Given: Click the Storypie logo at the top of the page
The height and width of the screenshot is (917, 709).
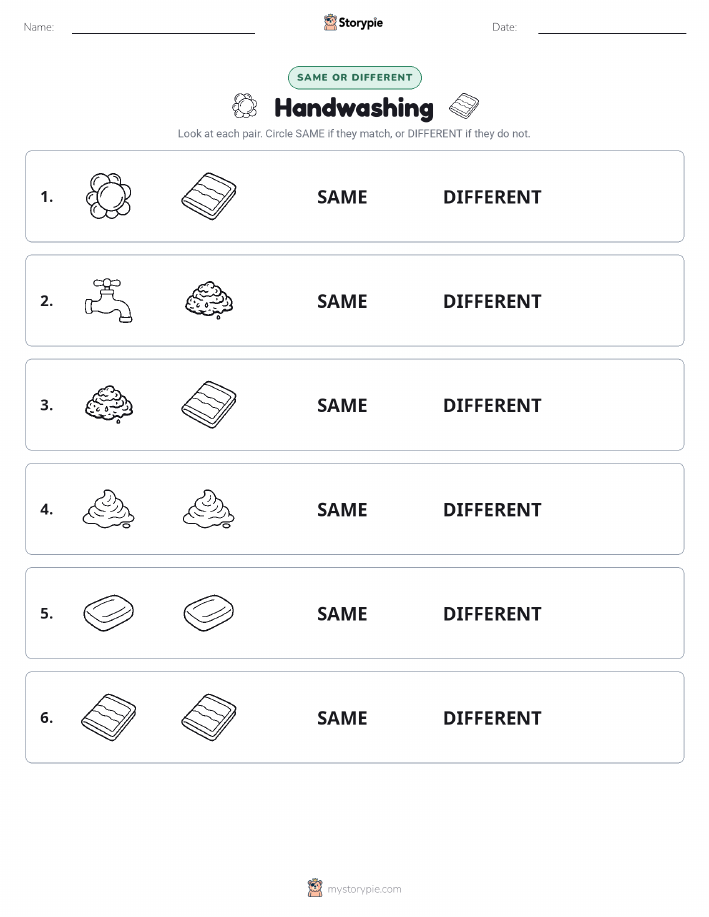Looking at the screenshot, I should pyautogui.click(x=353, y=23).
